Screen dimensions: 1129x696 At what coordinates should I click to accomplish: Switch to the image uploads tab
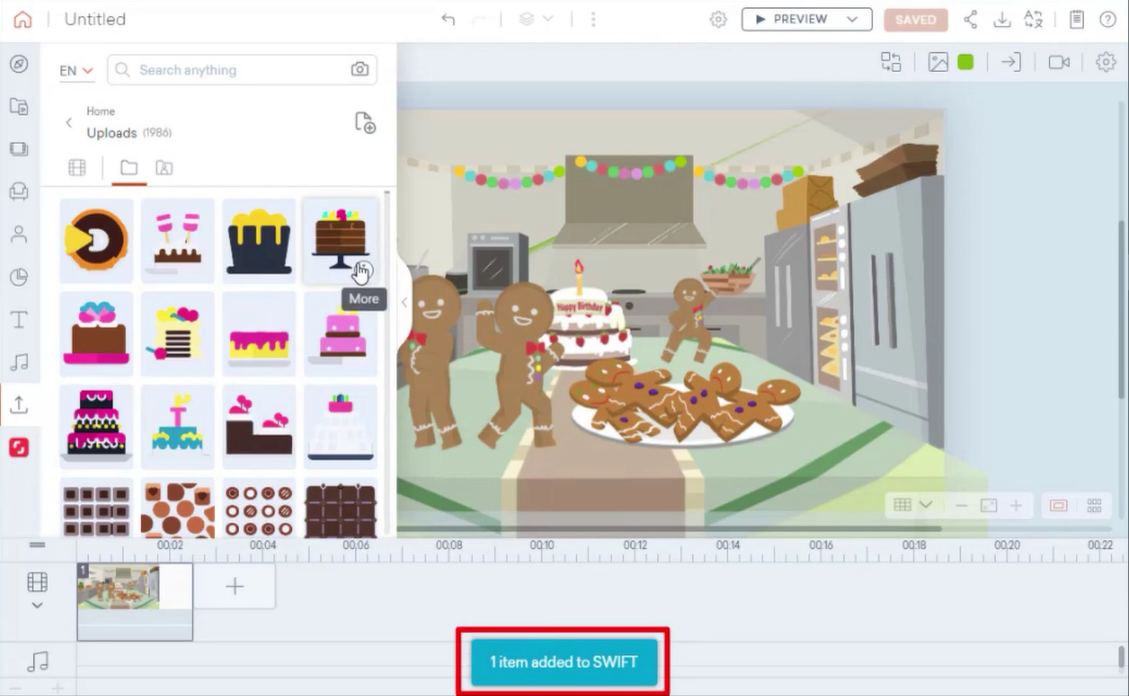pos(164,168)
